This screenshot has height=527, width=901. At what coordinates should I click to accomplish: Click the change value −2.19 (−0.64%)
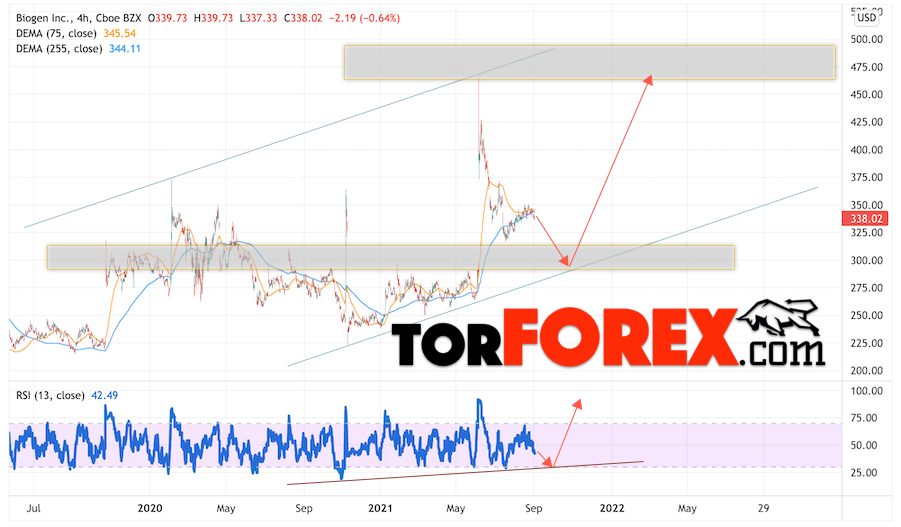(x=364, y=18)
